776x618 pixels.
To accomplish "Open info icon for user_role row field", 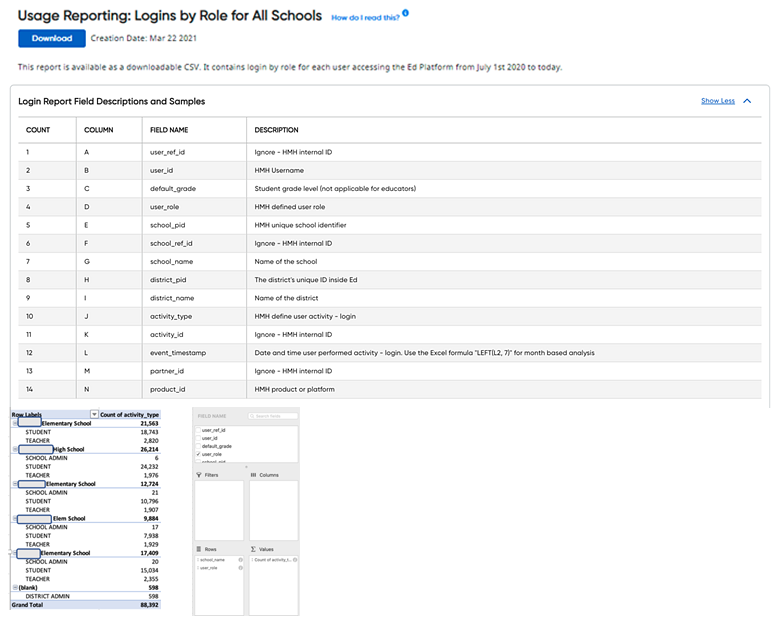I will pyautogui.click(x=241, y=568).
